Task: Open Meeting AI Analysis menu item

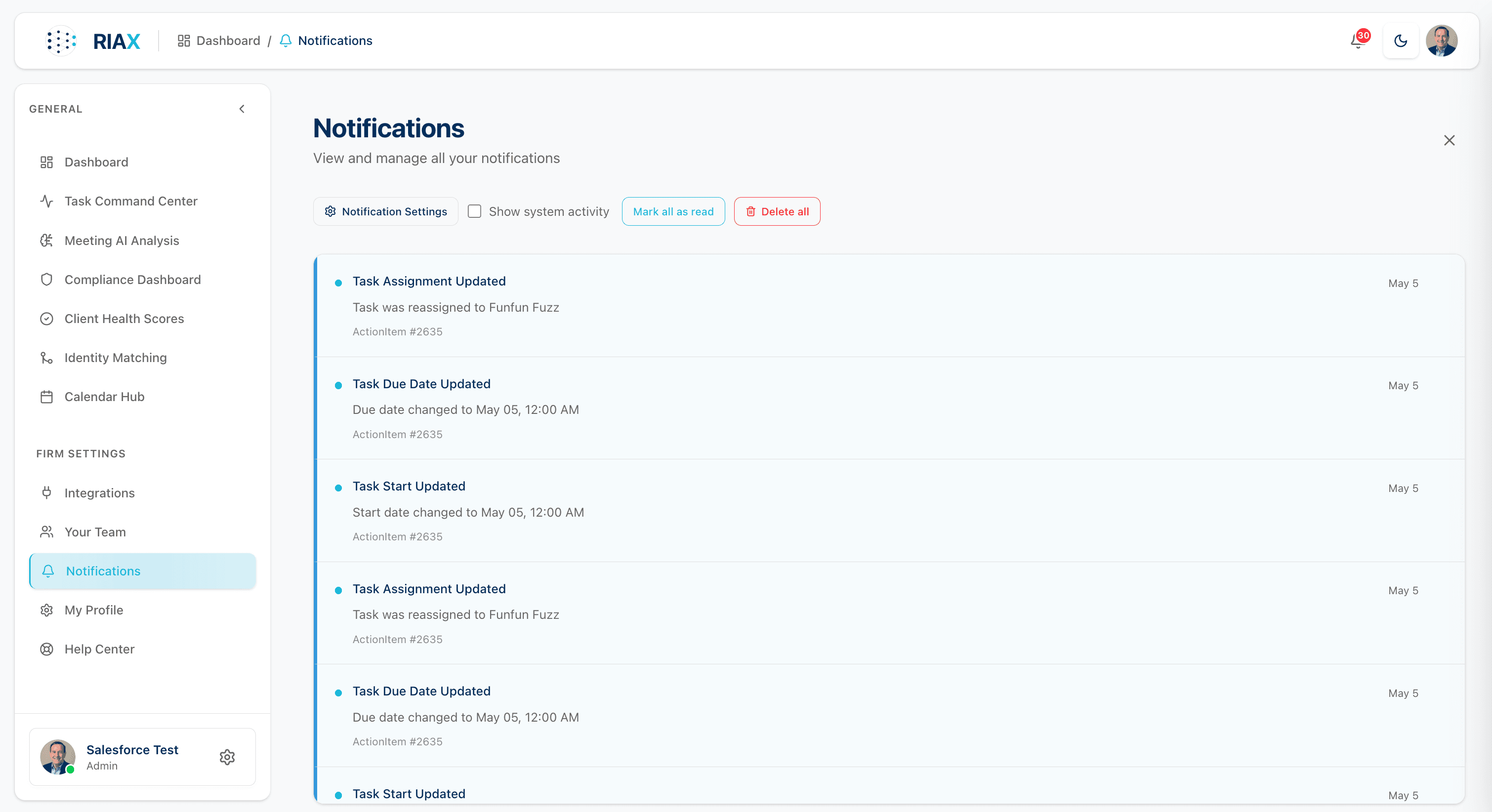Action: [x=142, y=241]
